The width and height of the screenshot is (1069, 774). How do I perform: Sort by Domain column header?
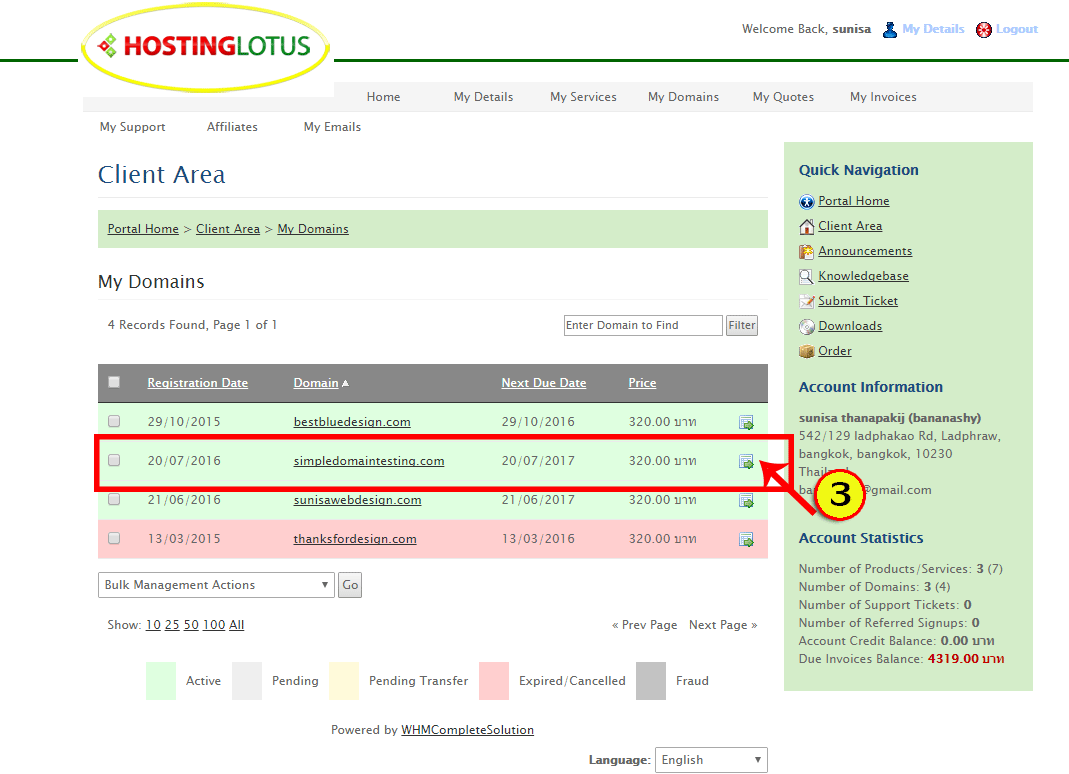pyautogui.click(x=316, y=383)
